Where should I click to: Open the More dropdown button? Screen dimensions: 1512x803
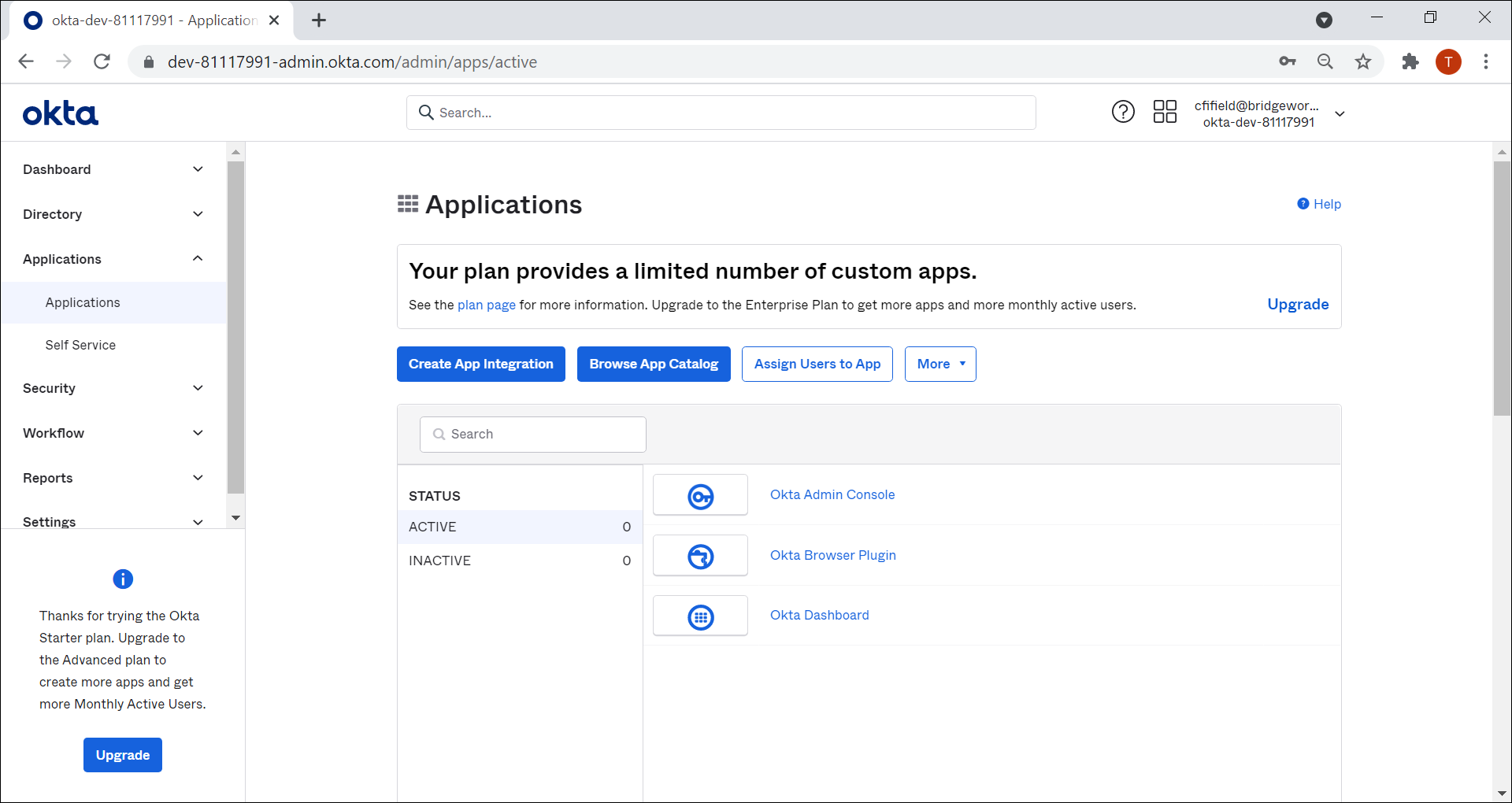[940, 364]
